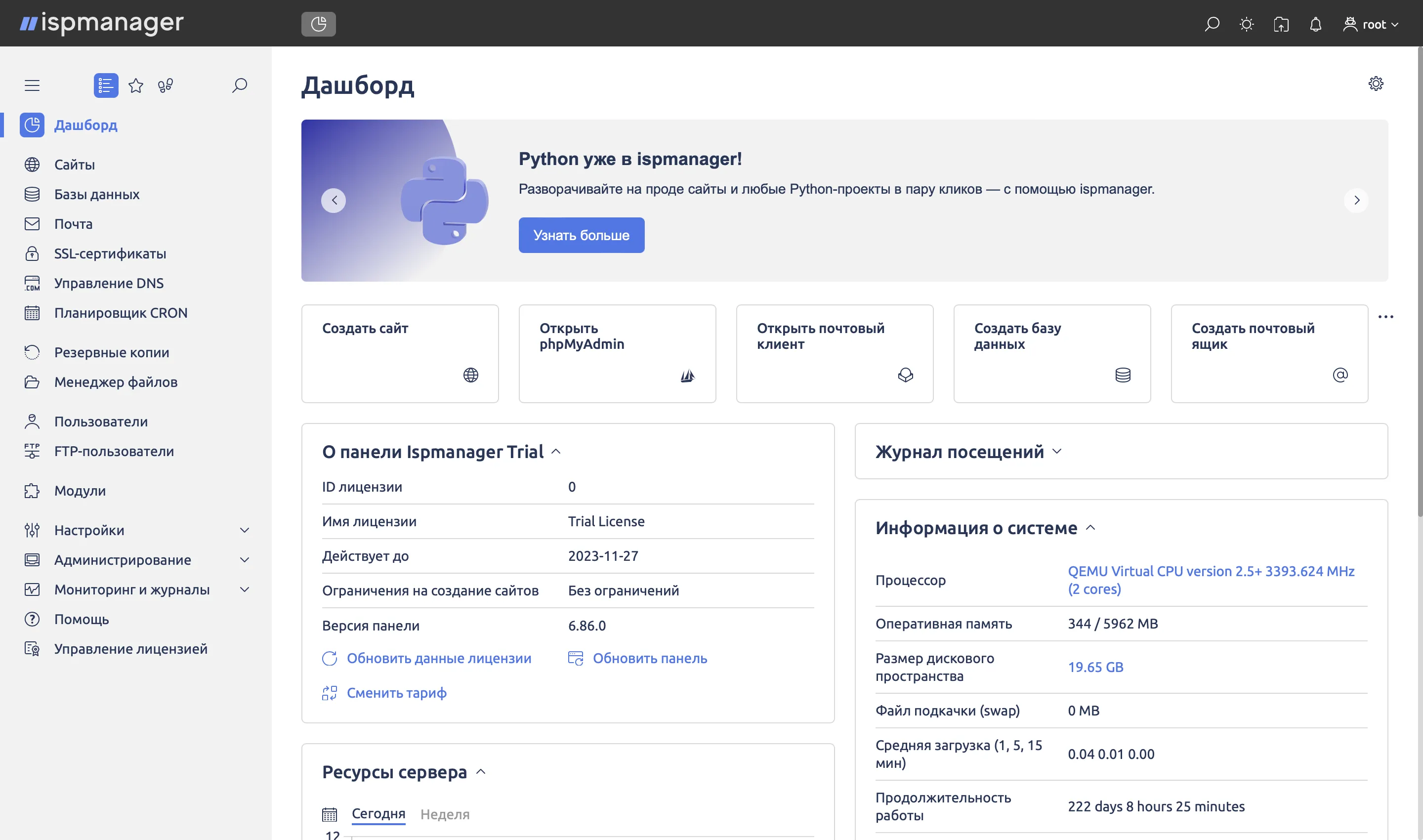Open the root user dropdown
Image resolution: width=1423 pixels, height=840 pixels.
coord(1371,24)
